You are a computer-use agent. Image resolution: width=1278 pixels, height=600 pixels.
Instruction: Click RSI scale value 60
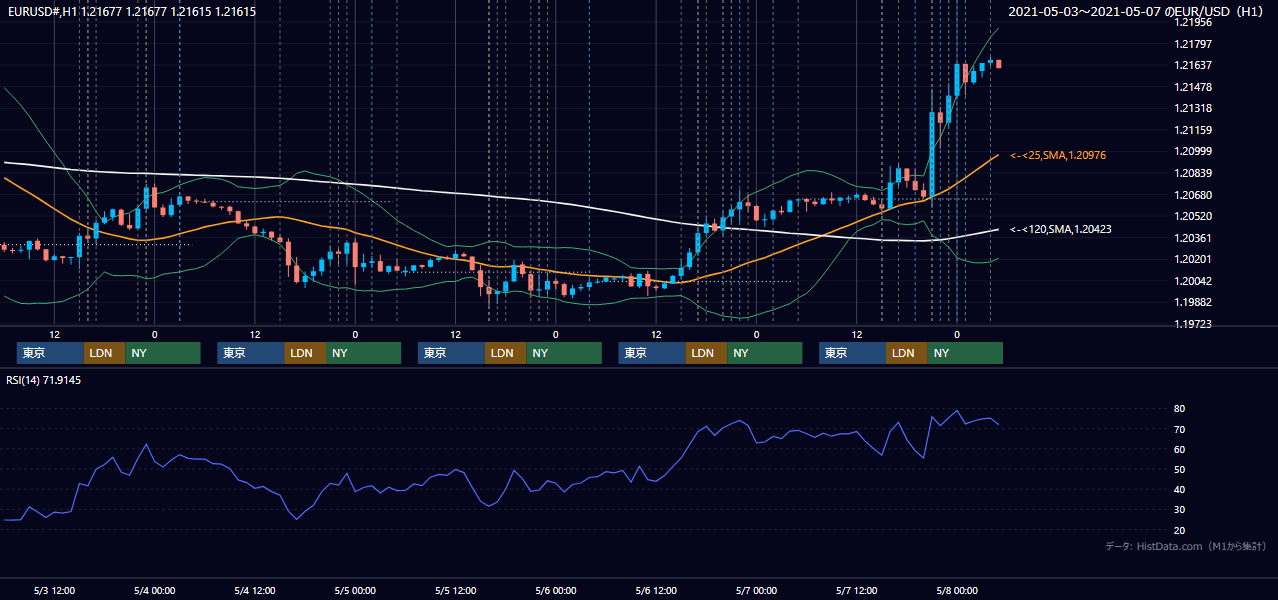click(1180, 449)
